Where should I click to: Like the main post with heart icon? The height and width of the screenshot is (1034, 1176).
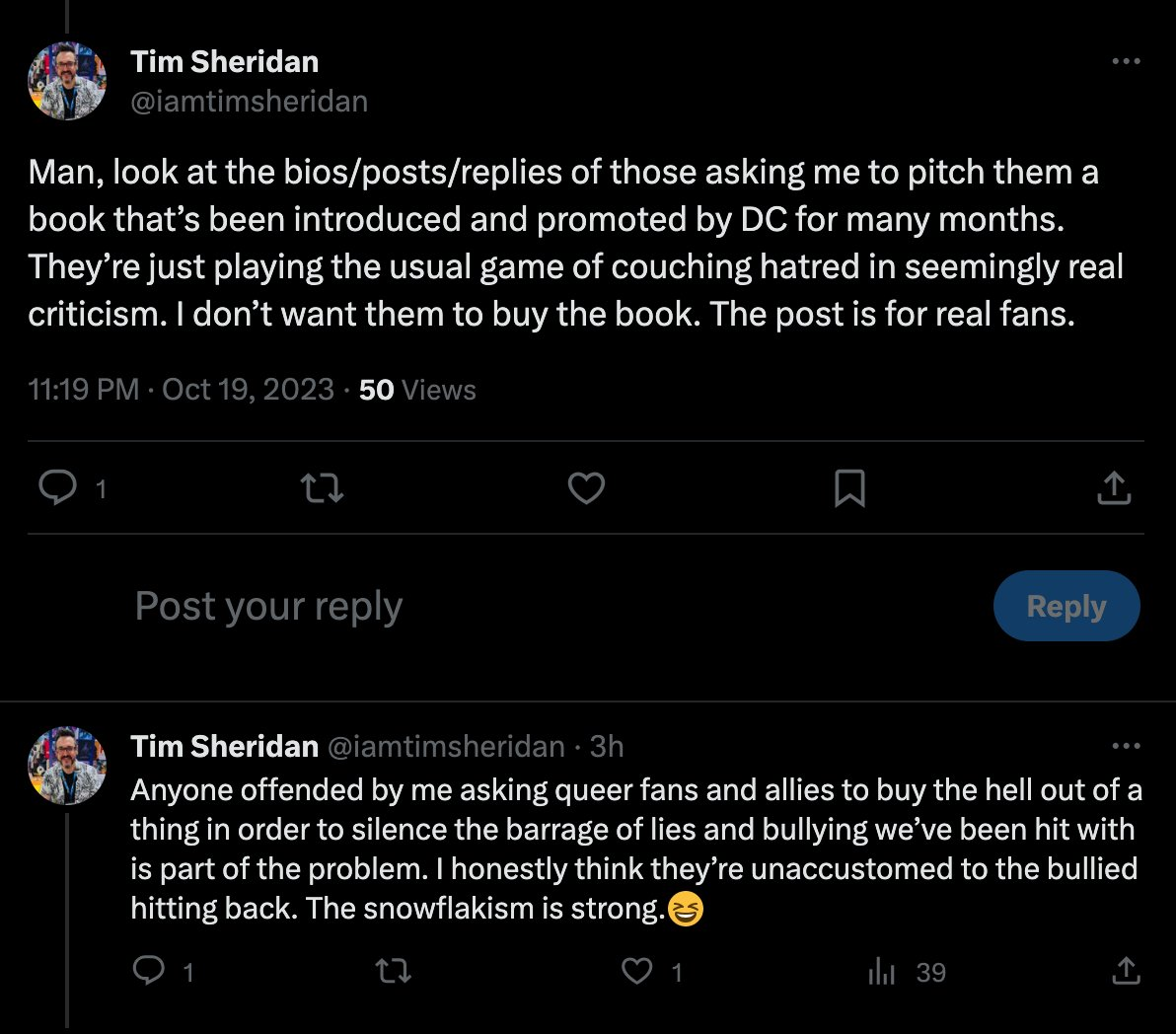[x=586, y=488]
